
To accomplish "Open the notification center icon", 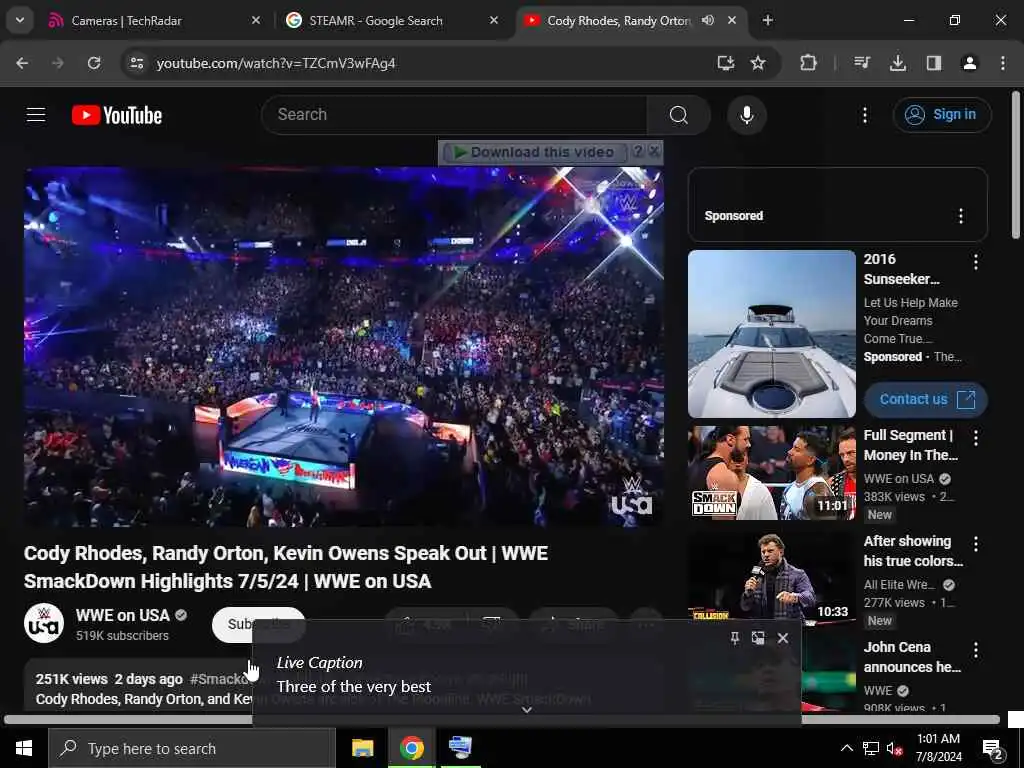I will coord(992,748).
